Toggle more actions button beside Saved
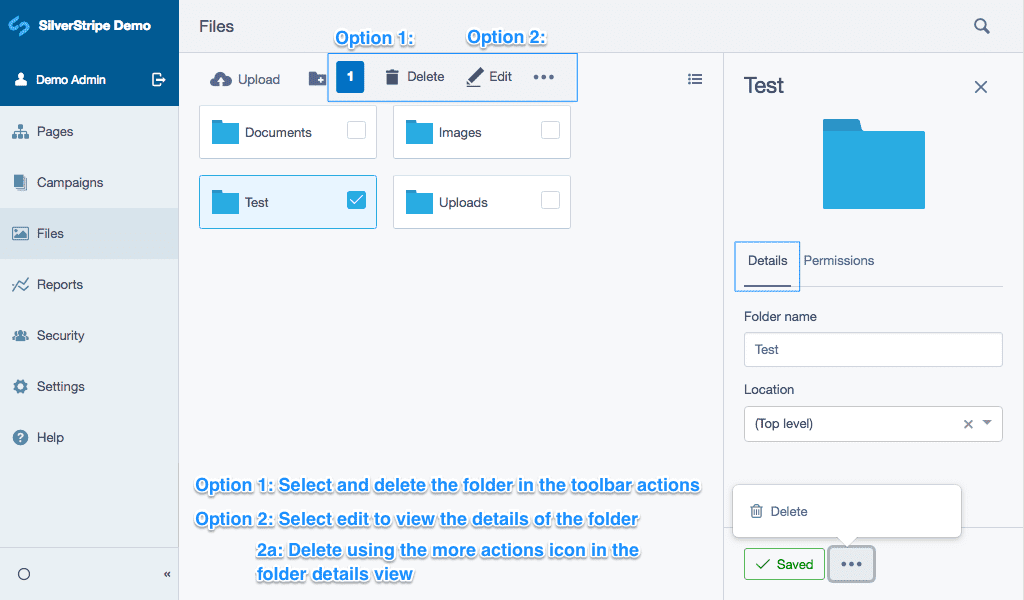The image size is (1024, 600). [x=852, y=564]
